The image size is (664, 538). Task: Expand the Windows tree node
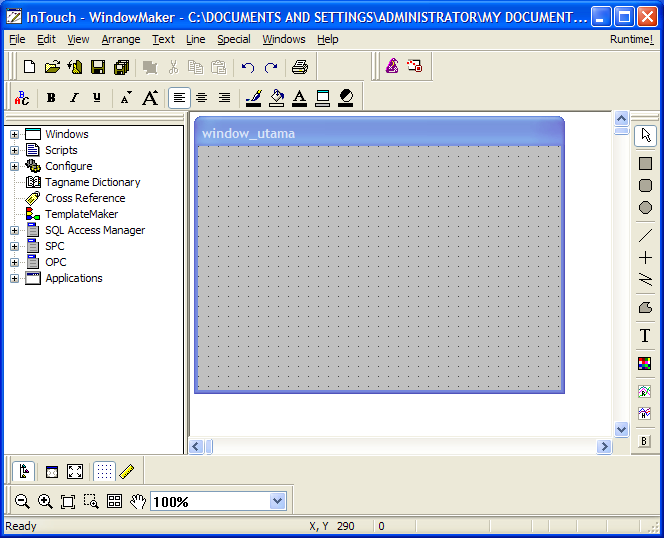(x=14, y=134)
